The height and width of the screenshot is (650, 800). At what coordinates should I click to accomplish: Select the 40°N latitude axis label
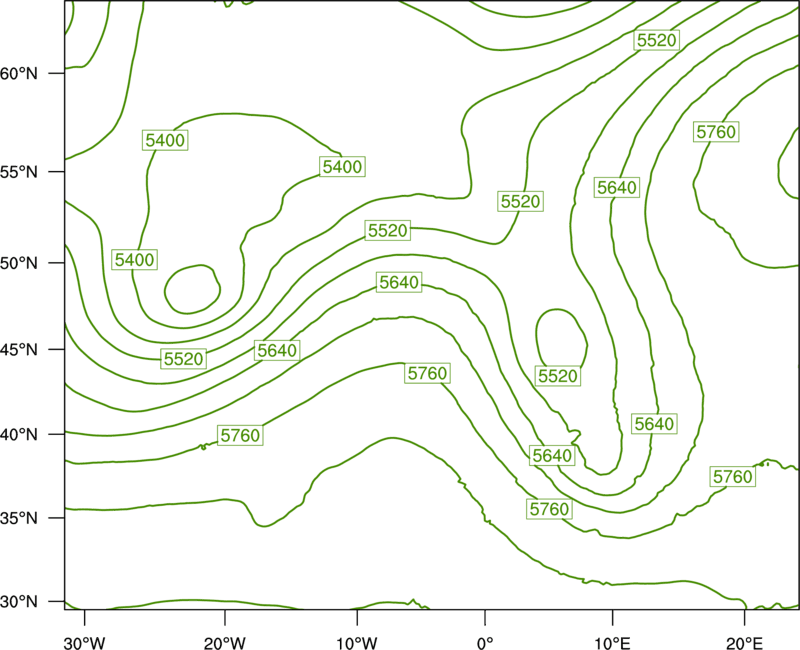(x=19, y=435)
